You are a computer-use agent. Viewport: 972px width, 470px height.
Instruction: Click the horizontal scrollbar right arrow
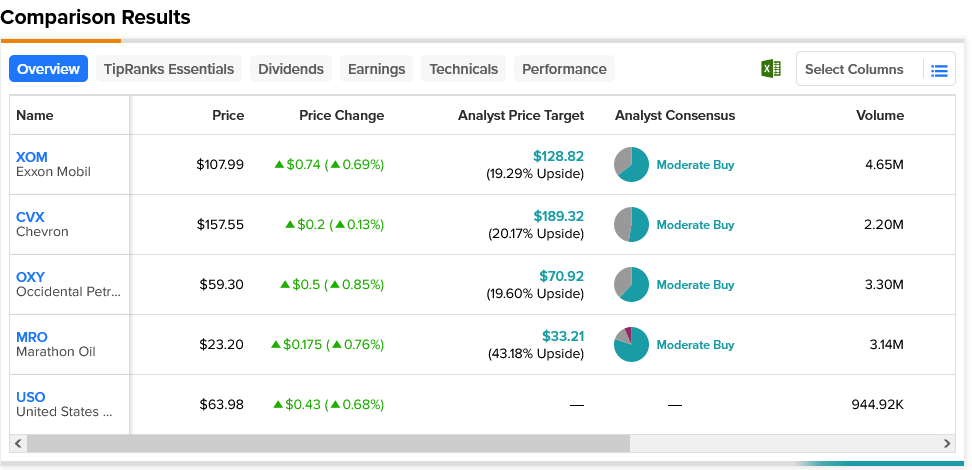[x=947, y=443]
